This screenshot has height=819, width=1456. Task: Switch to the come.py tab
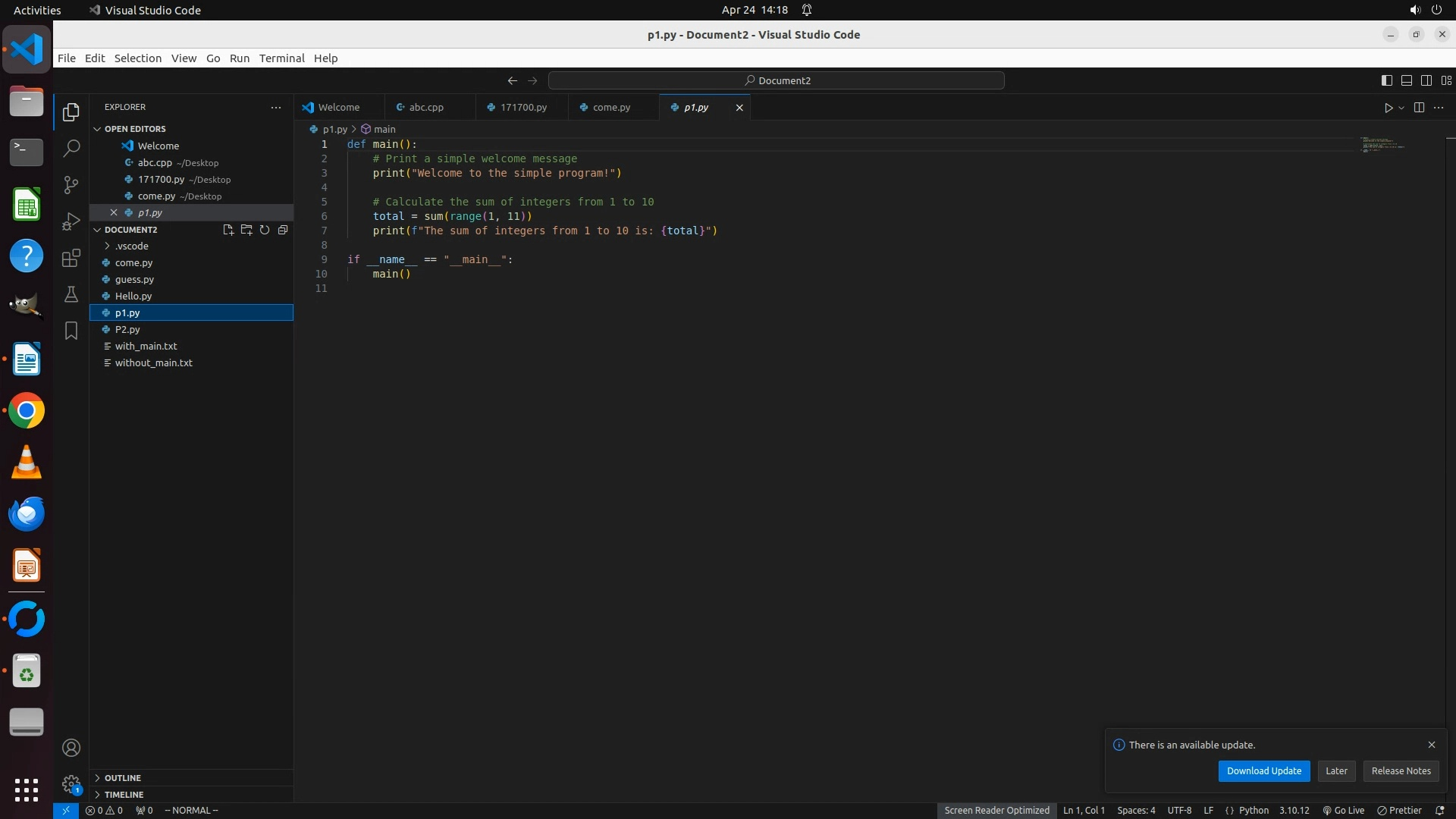611,108
